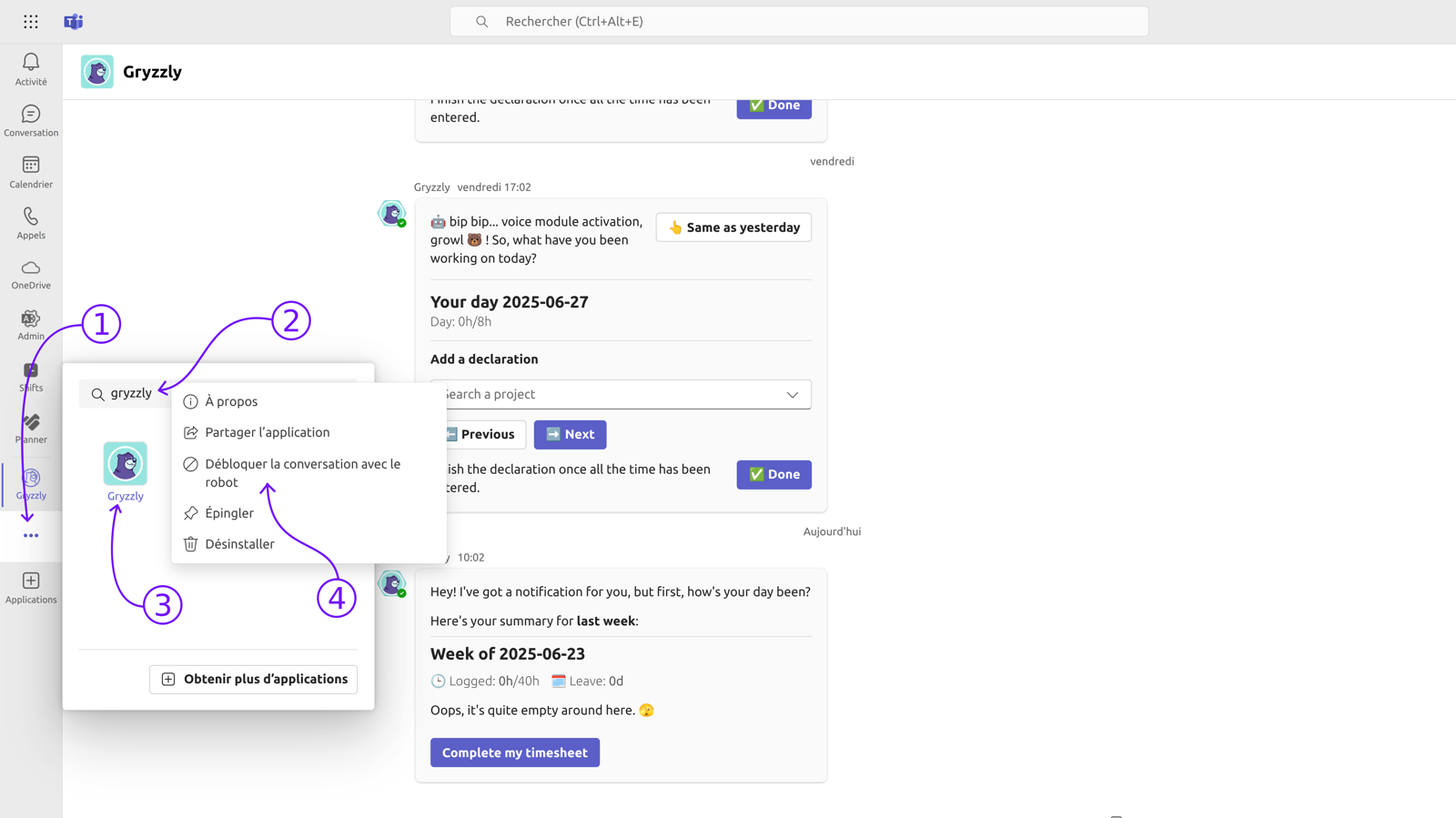Open the Admin app in sidebar
Screen dimensions: 1456x818
click(x=31, y=325)
